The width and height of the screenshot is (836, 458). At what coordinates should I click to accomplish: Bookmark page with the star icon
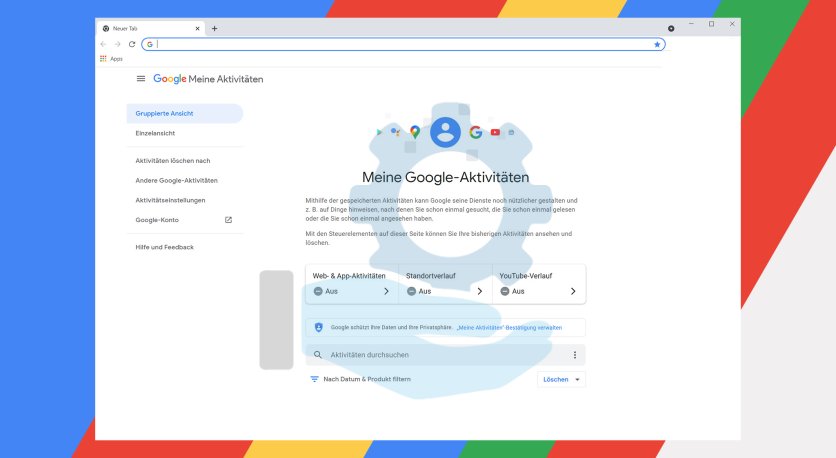(x=657, y=45)
